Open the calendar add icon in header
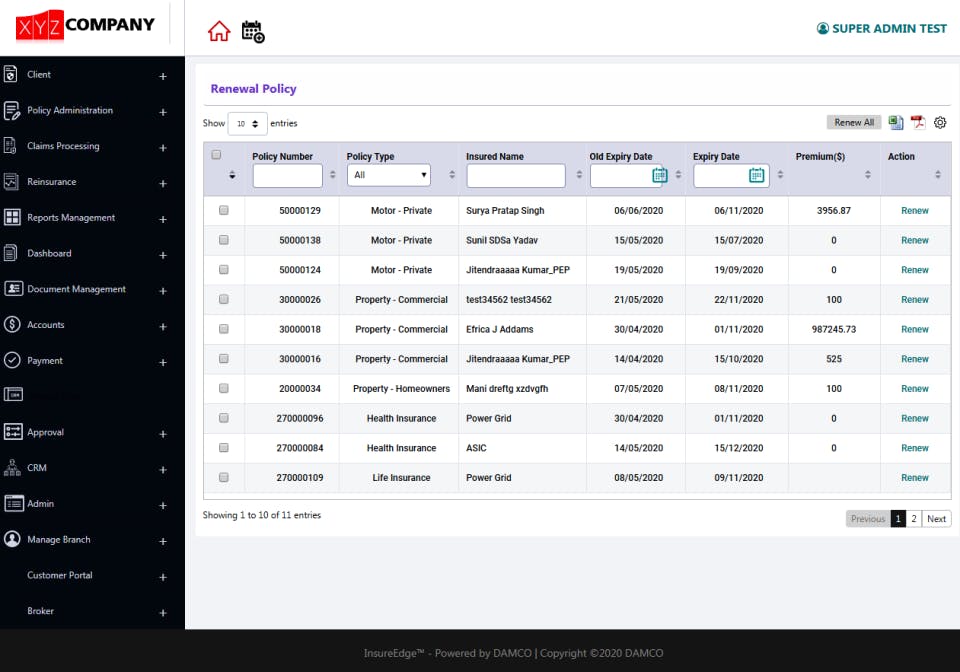 (253, 31)
